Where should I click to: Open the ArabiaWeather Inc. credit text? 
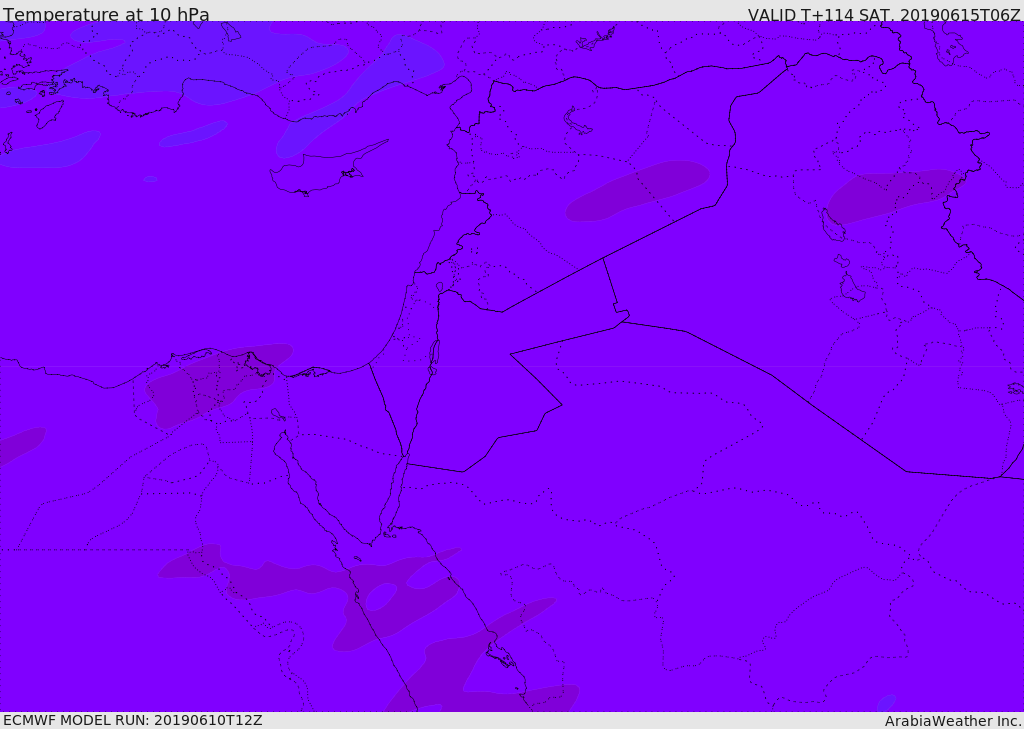tap(953, 721)
